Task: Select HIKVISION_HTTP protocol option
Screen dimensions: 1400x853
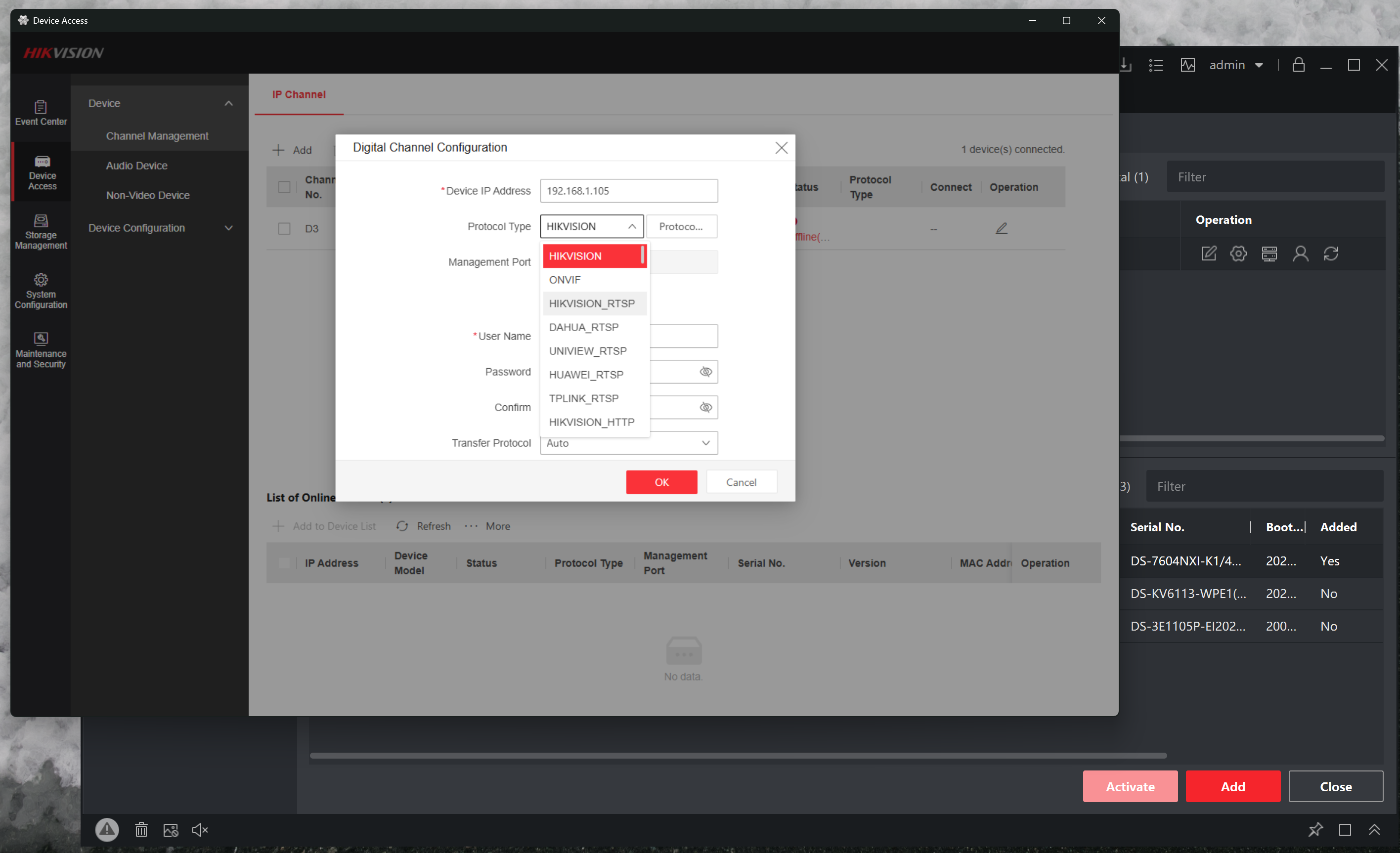Action: click(594, 423)
